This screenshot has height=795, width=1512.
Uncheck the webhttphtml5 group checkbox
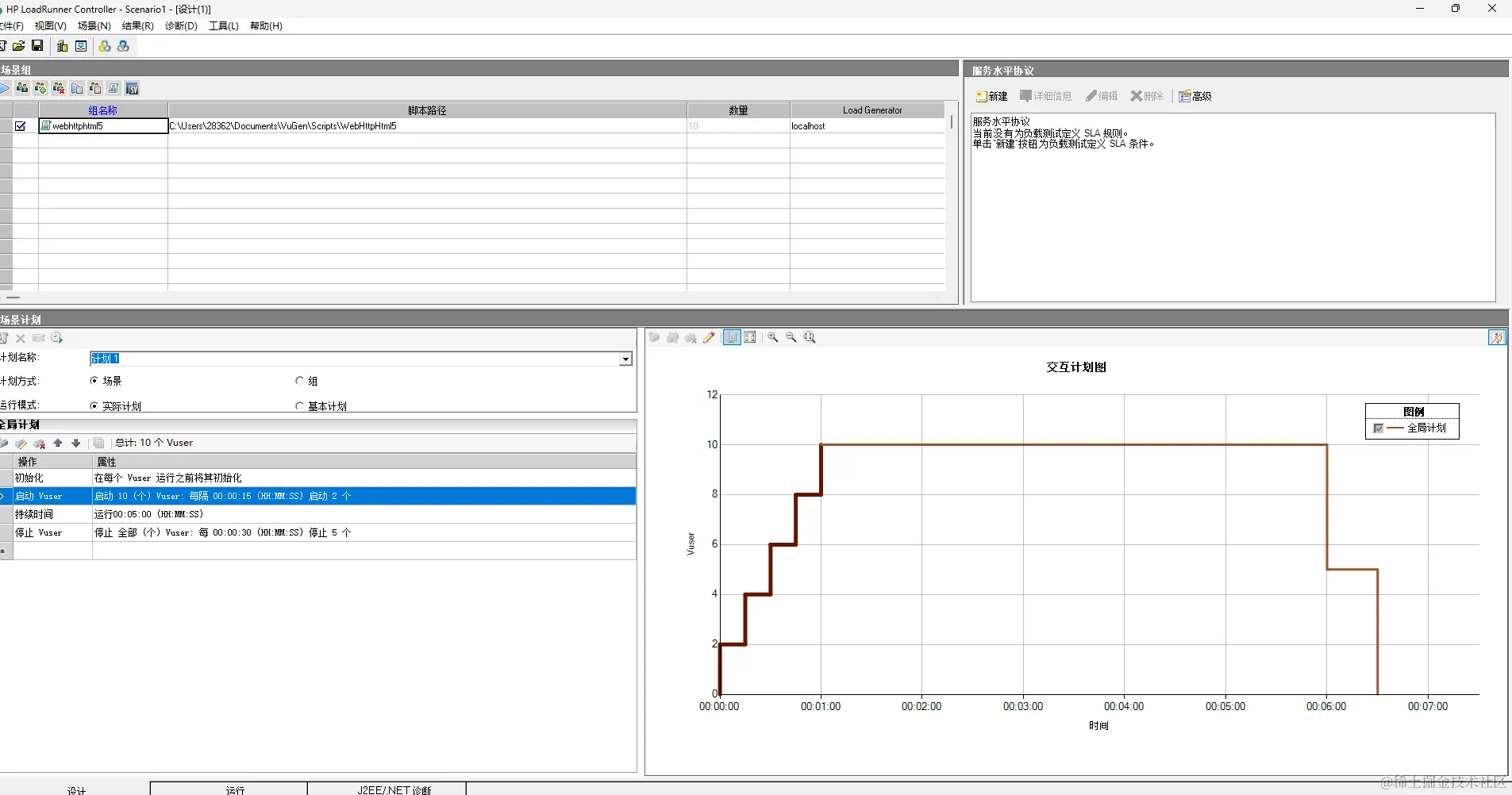pos(21,126)
